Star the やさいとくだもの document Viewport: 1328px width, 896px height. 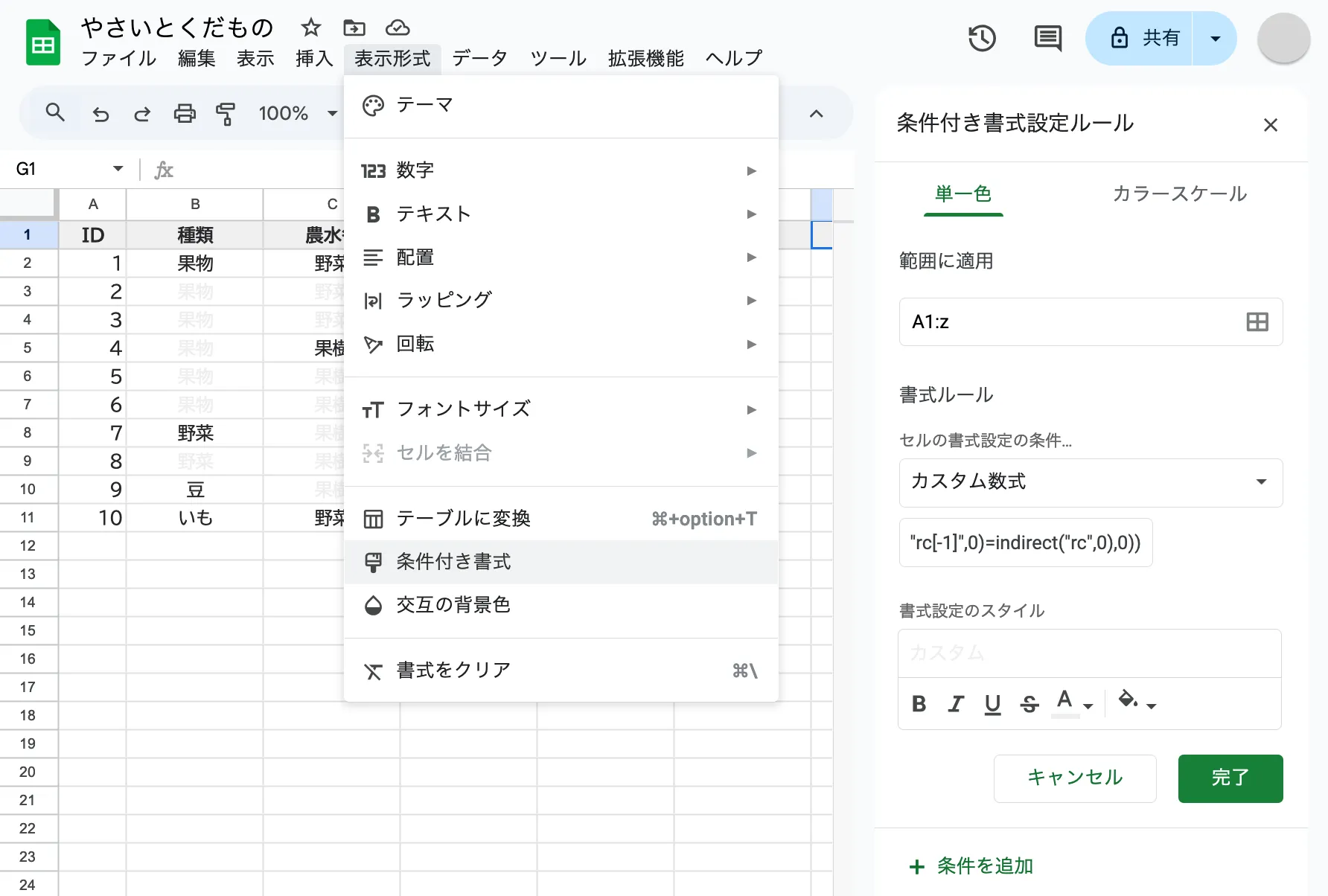pos(310,28)
